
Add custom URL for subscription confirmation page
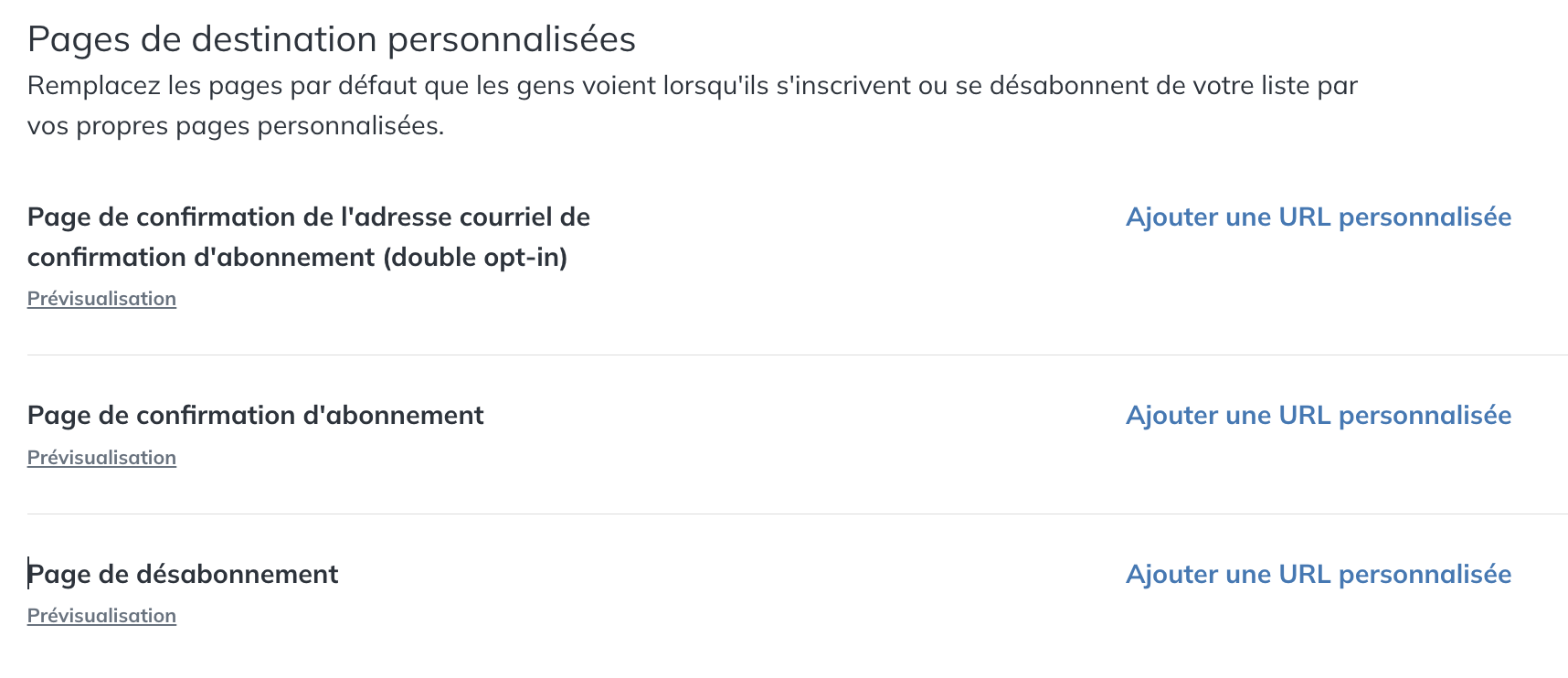1318,416
